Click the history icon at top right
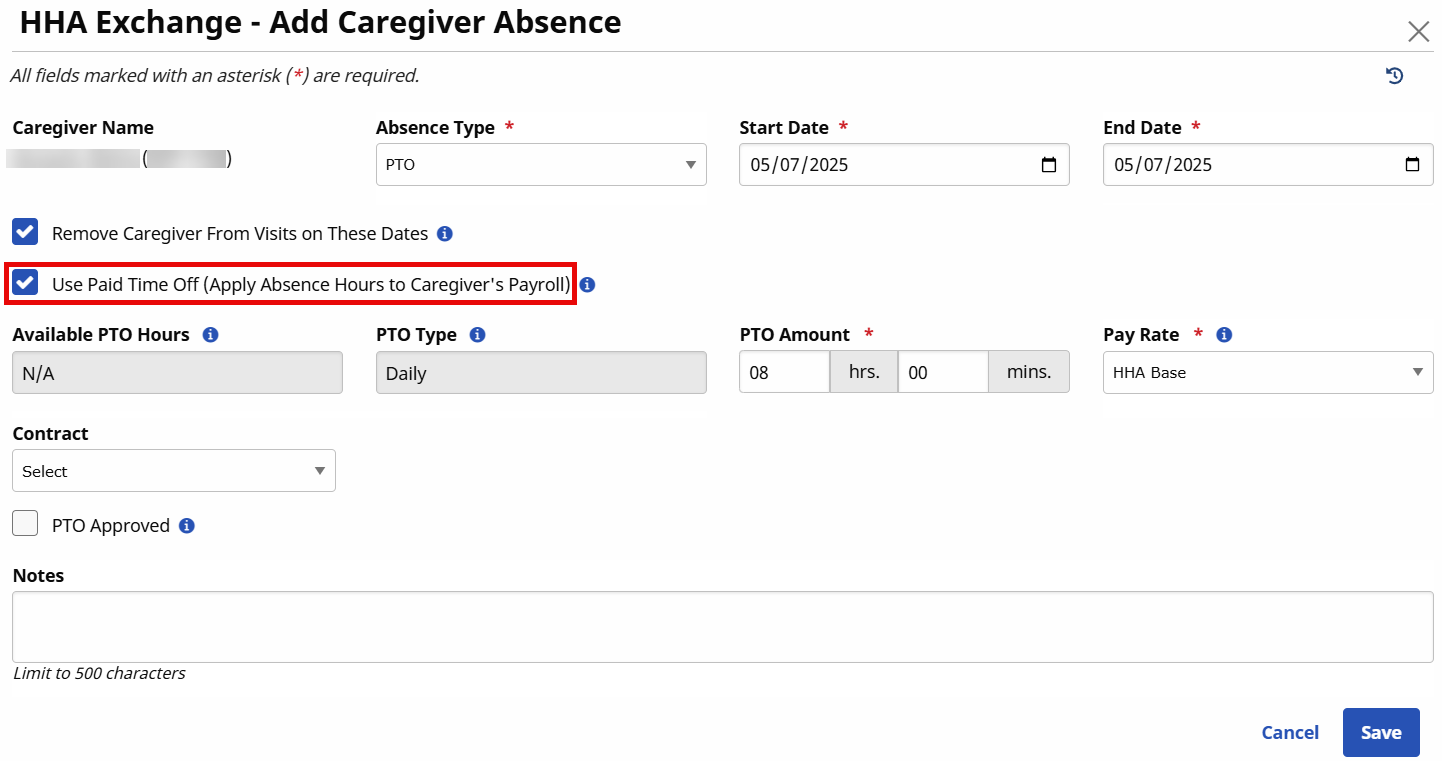 tap(1394, 76)
